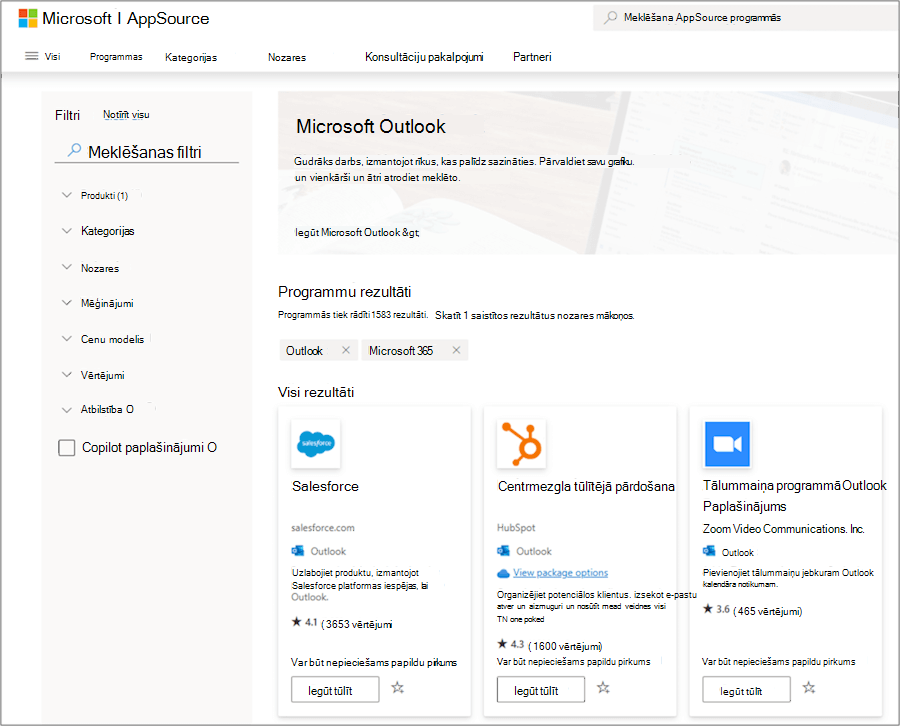The height and width of the screenshot is (726, 900).
Task: Open the Nozares top menu
Action: pos(287,57)
